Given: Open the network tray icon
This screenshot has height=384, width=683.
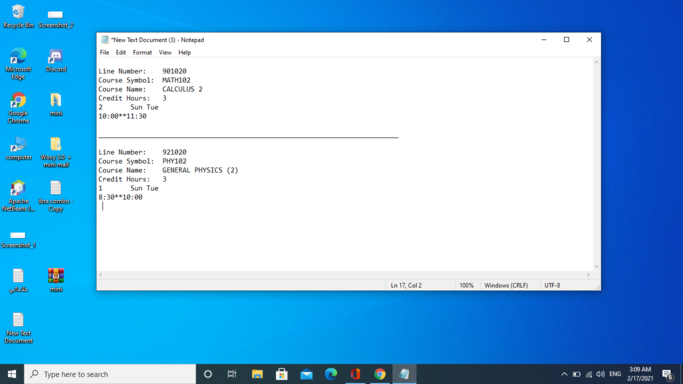Looking at the screenshot, I should [x=588, y=374].
